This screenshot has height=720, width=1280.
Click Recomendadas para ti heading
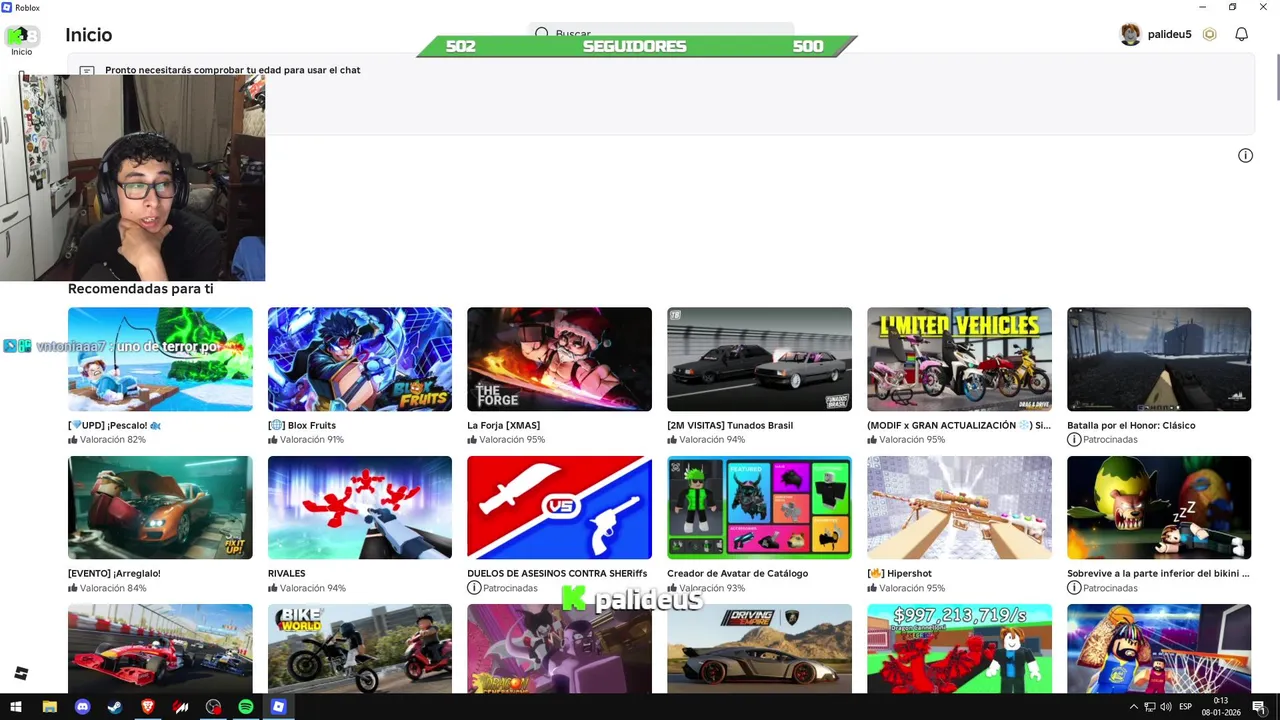pos(140,289)
